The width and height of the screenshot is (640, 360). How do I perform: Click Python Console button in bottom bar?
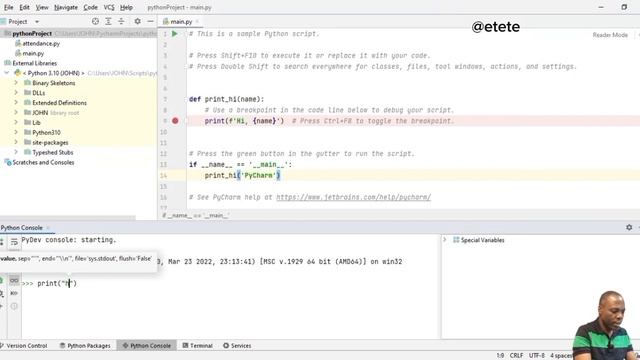(x=147, y=346)
